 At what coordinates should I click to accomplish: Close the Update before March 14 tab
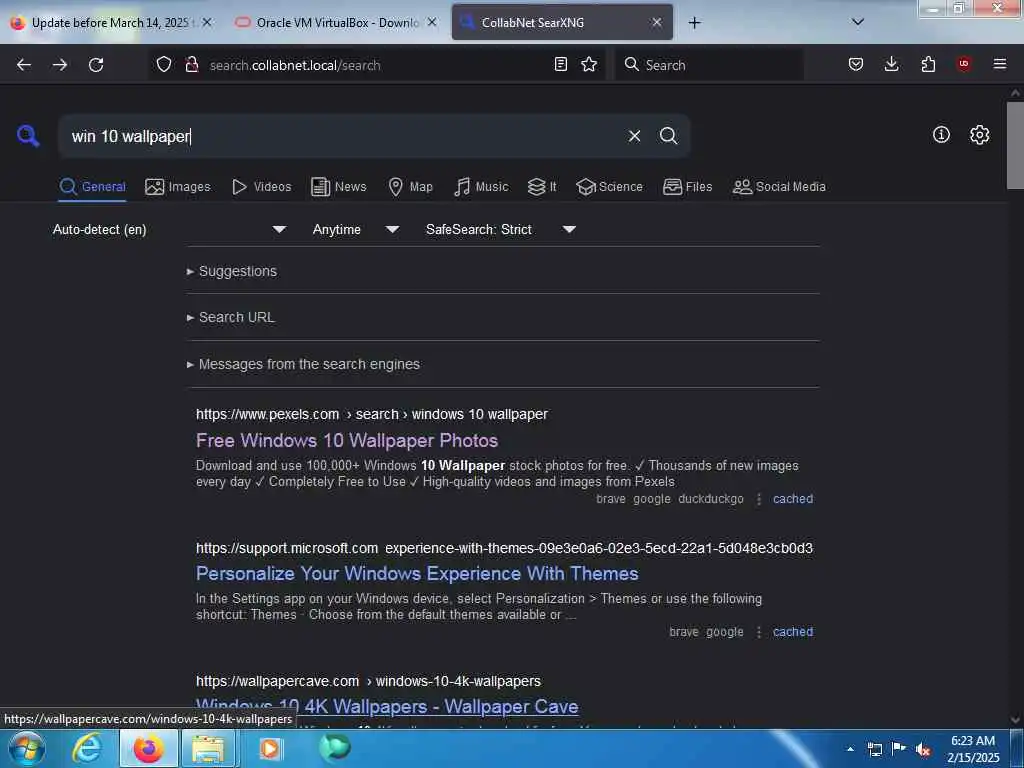[207, 22]
